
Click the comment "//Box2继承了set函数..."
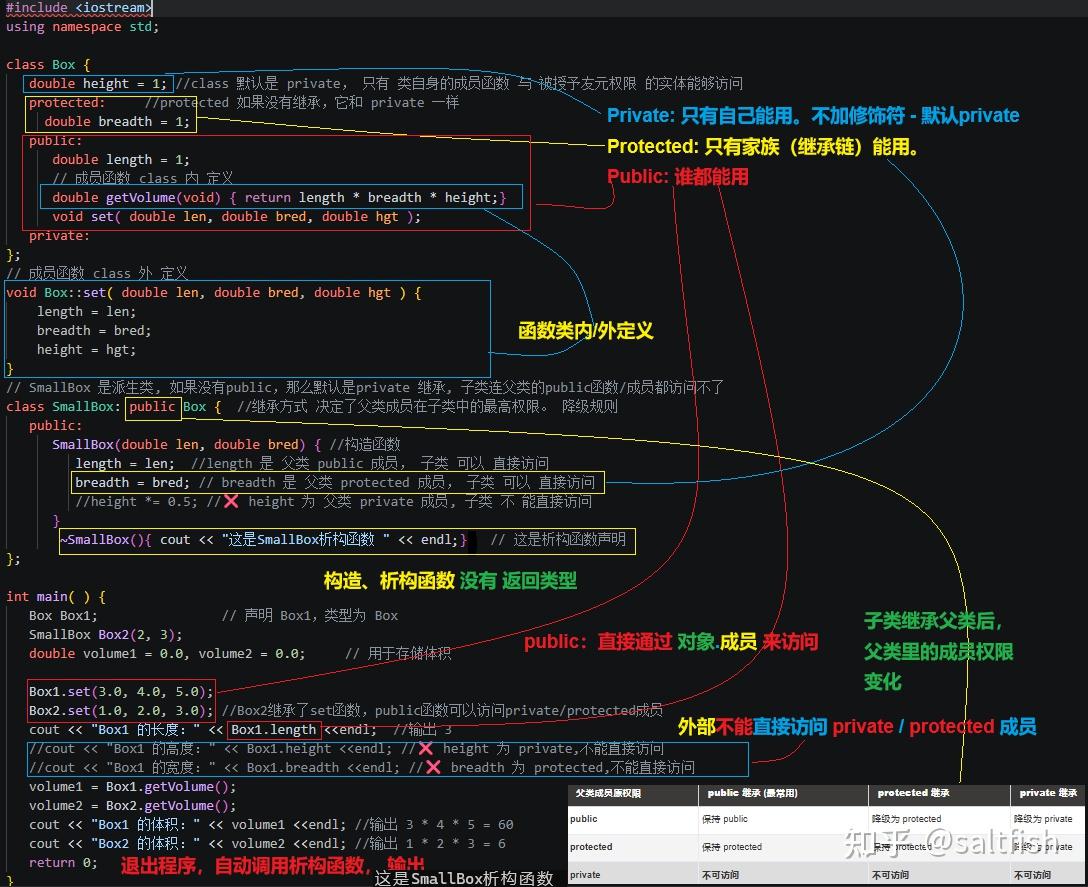(442, 711)
